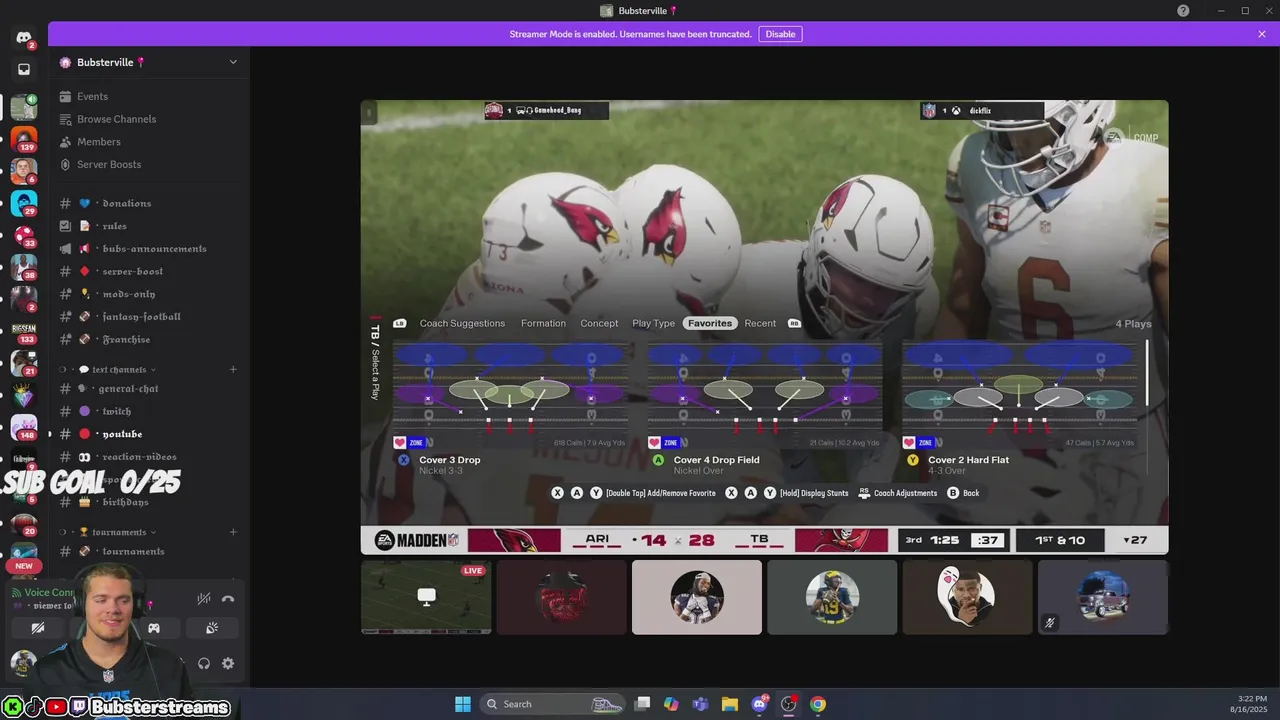Open Microsoft Teams from the taskbar
The width and height of the screenshot is (1280, 720).
pyautogui.click(x=700, y=704)
